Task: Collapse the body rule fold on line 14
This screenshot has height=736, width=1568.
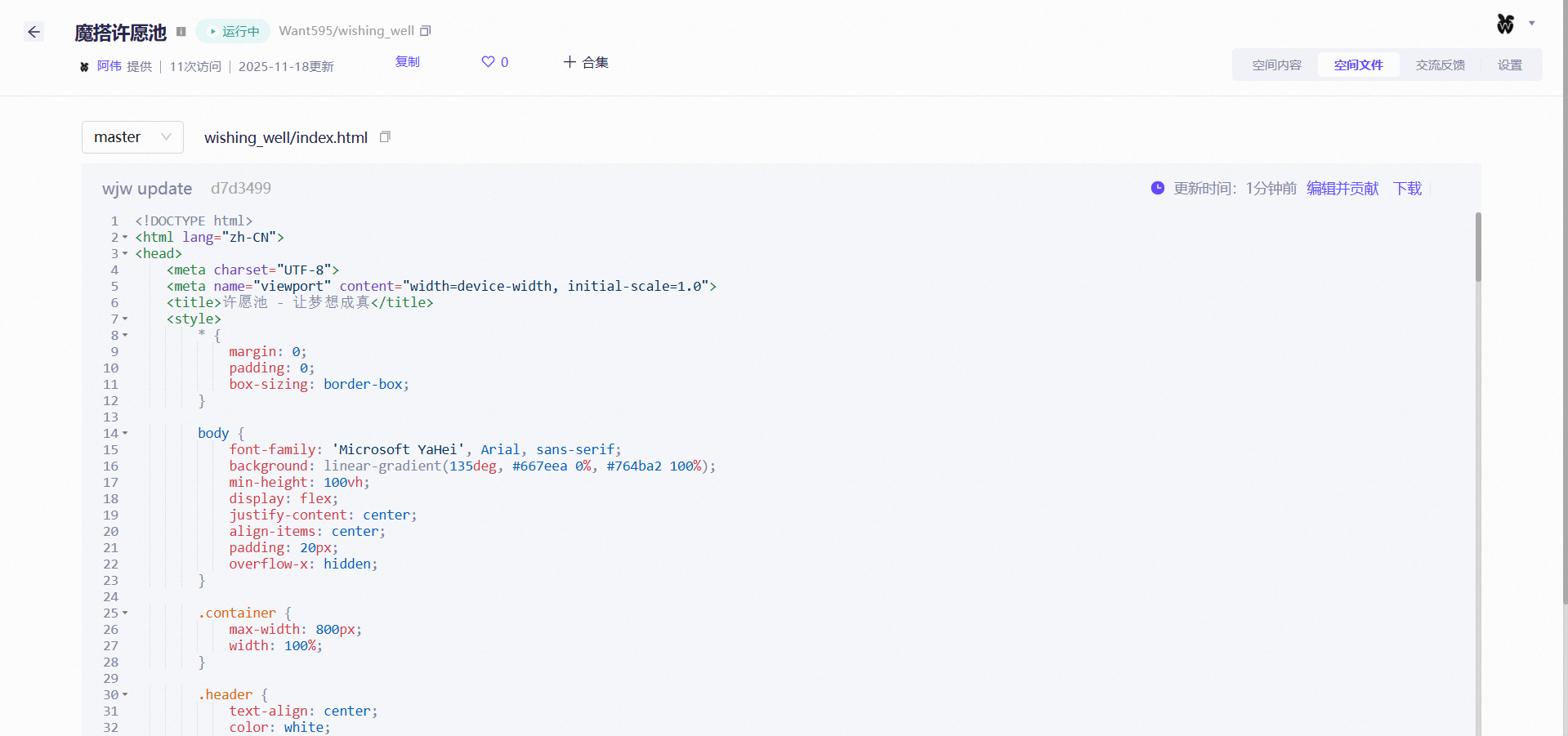Action: pyautogui.click(x=125, y=434)
